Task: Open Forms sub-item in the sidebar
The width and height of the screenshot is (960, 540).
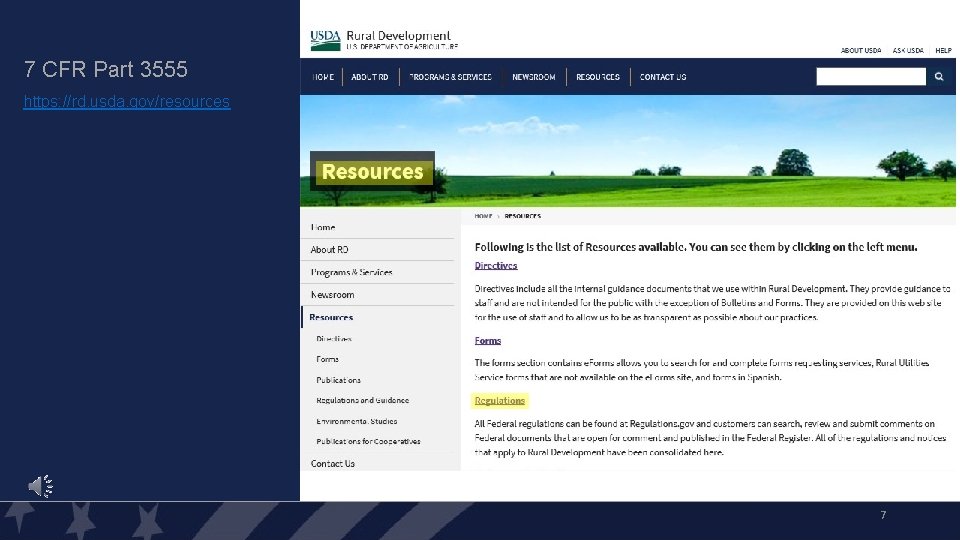Action: (328, 359)
